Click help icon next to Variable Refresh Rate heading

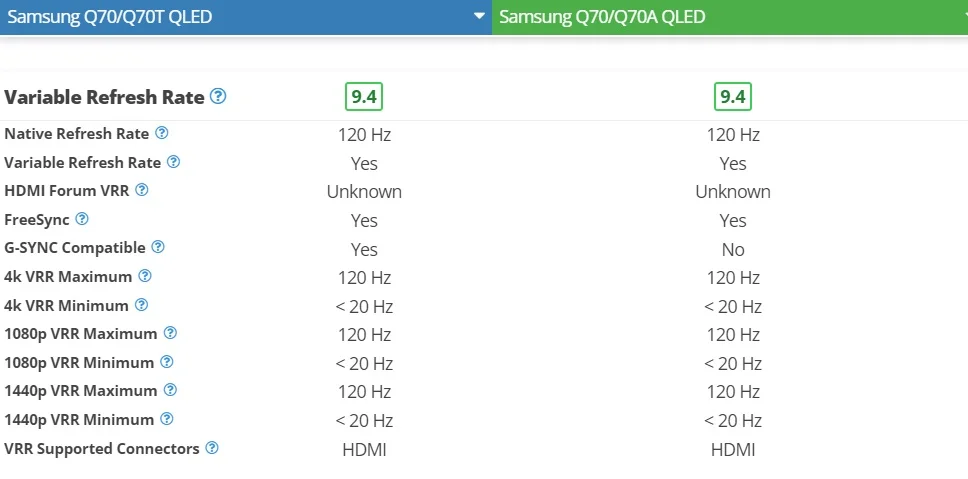click(218, 96)
